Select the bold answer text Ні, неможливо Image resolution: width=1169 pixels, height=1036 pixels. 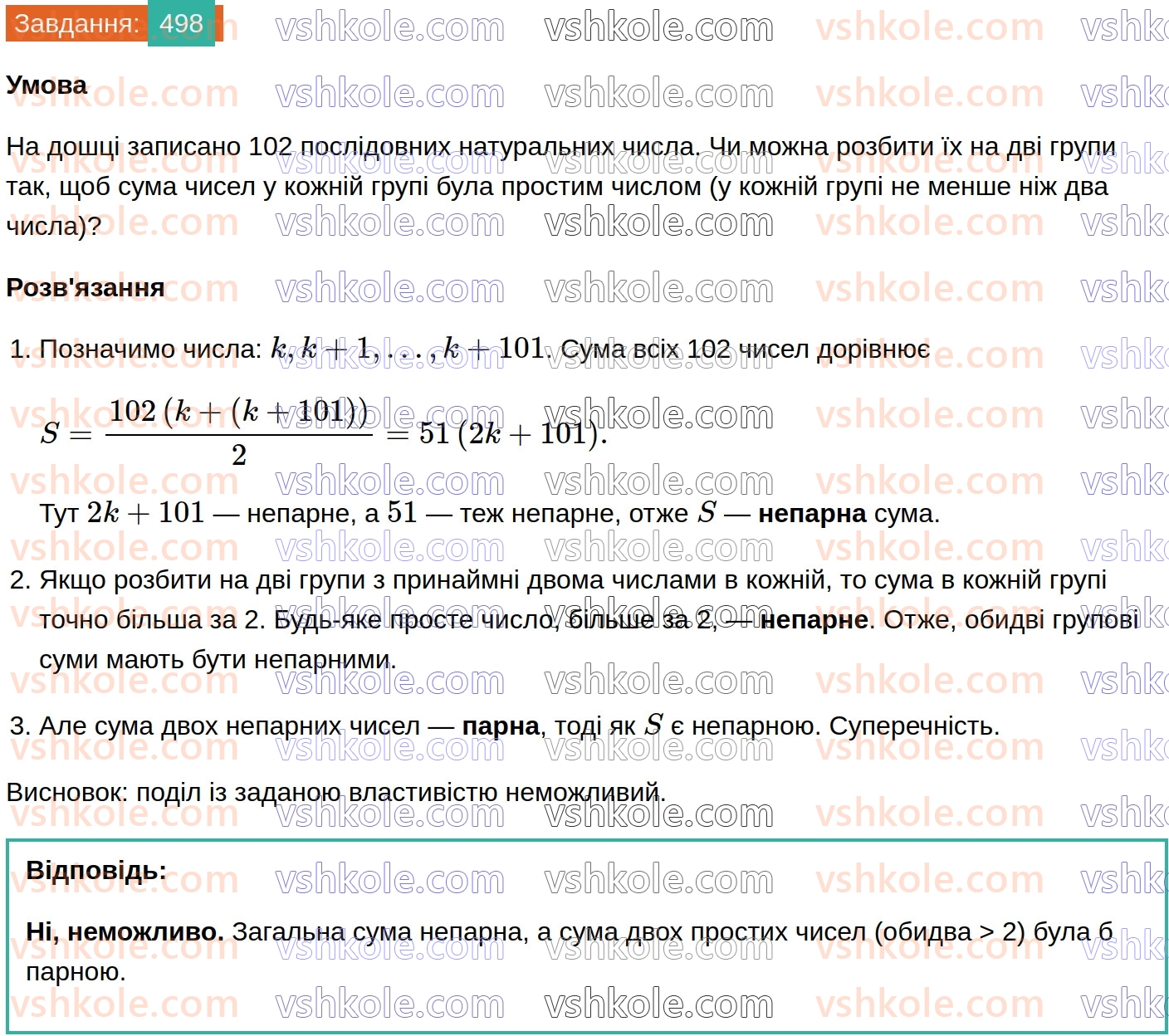(125, 931)
